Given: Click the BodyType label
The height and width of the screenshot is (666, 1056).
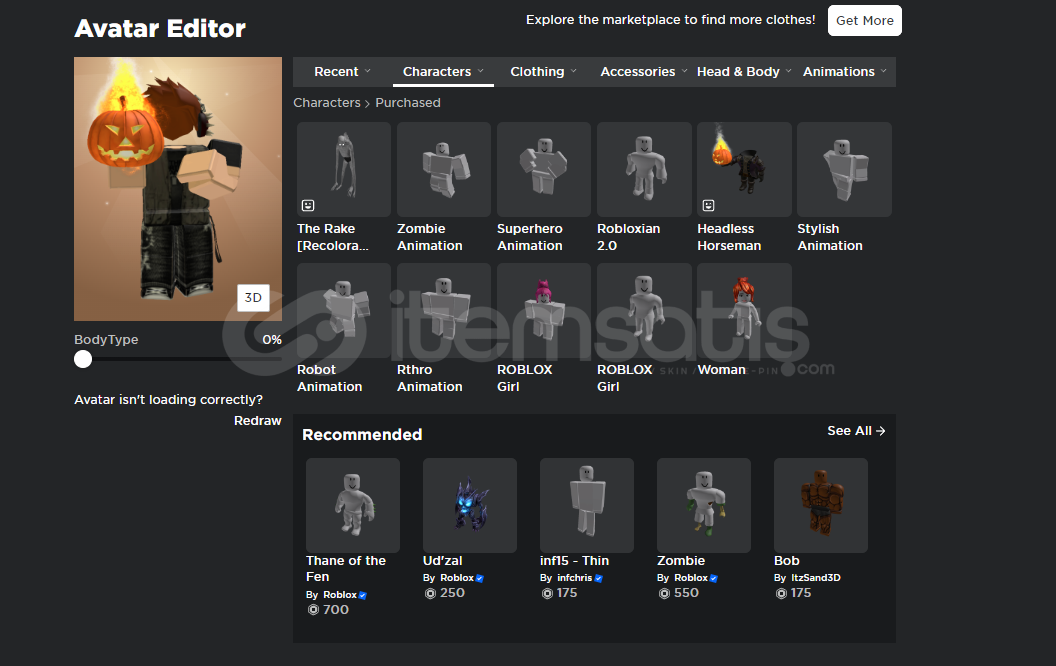Looking at the screenshot, I should 106,339.
